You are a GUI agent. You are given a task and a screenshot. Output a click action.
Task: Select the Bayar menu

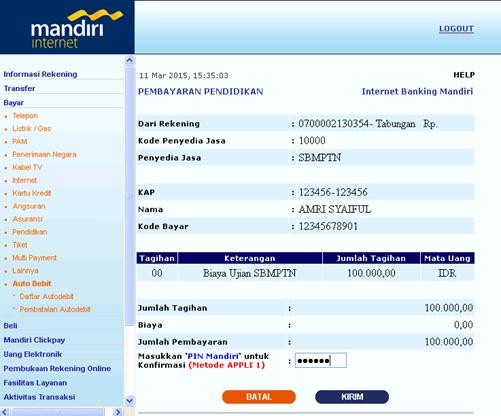pyautogui.click(x=13, y=103)
